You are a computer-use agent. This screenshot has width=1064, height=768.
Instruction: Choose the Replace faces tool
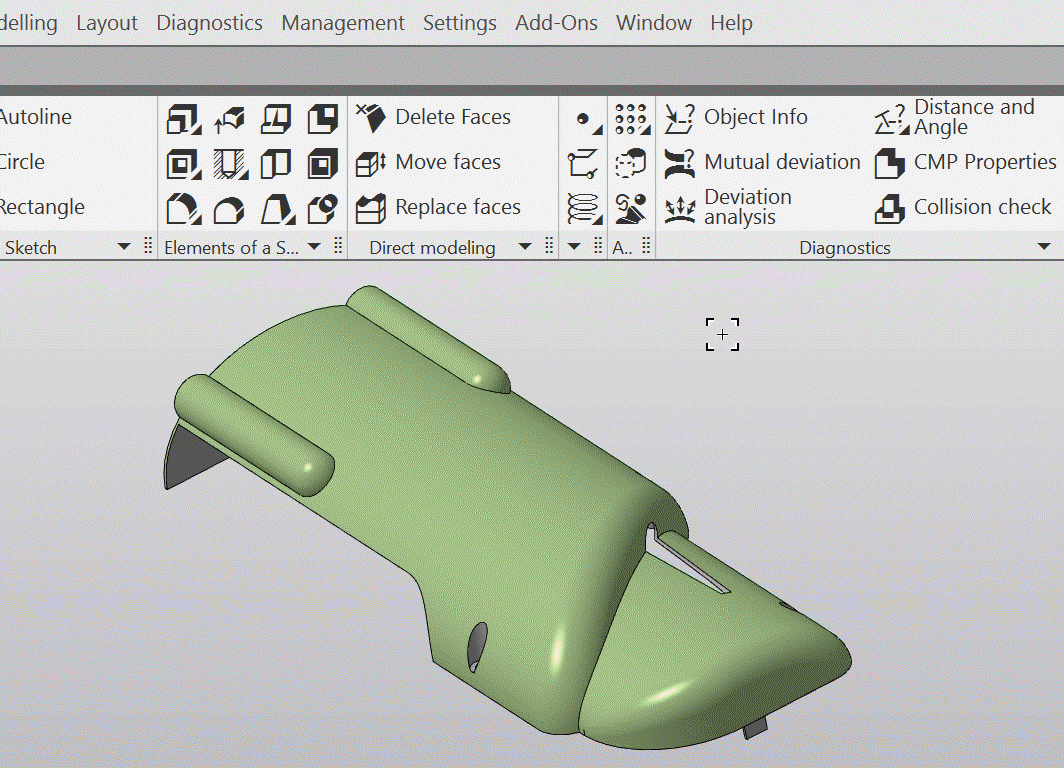tap(438, 208)
